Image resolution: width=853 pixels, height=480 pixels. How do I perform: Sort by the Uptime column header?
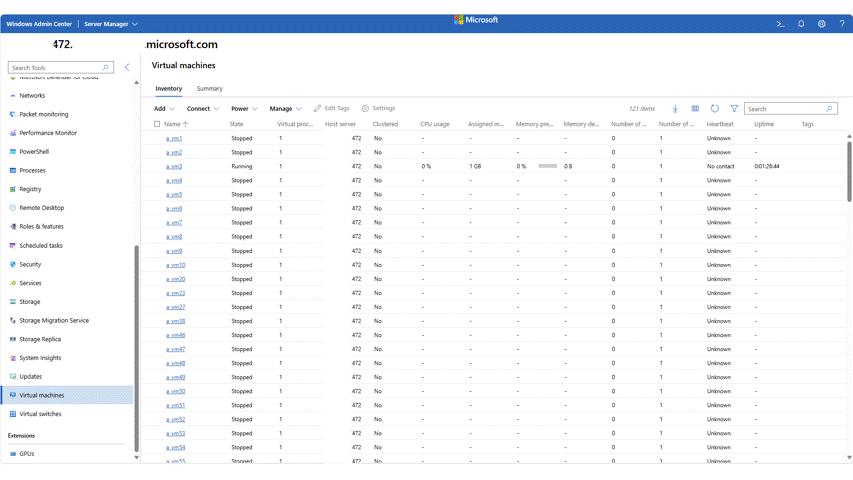(x=764, y=124)
